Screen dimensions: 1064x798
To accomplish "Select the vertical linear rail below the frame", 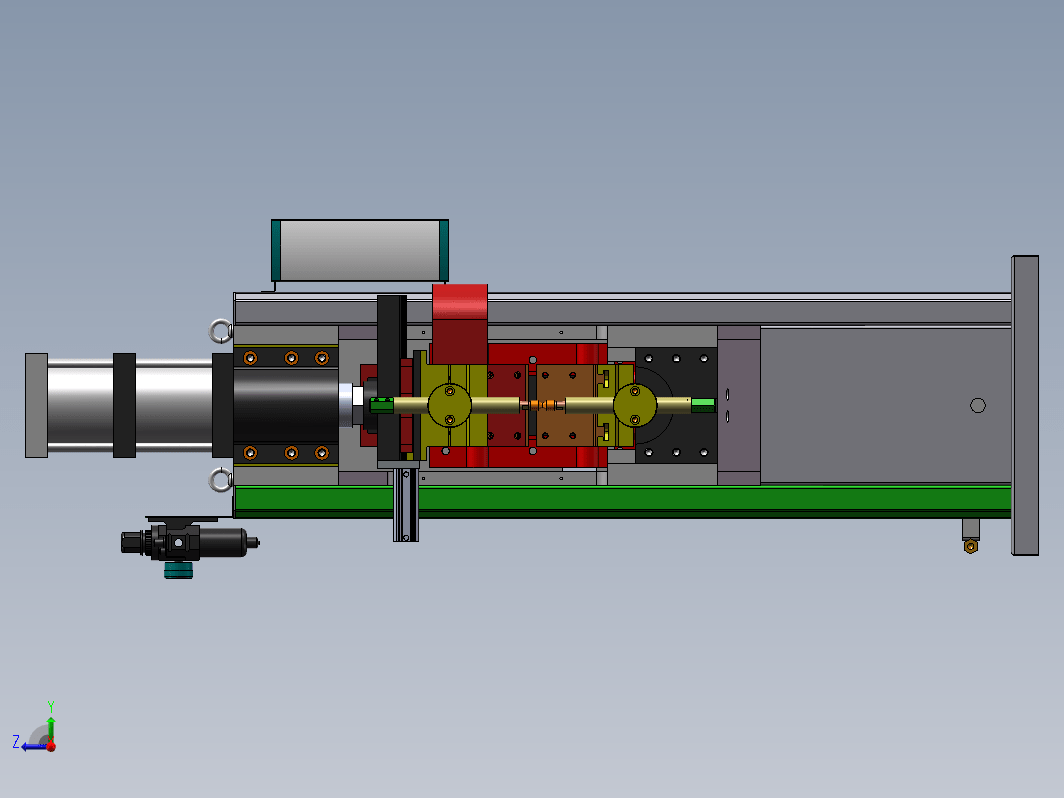I will [406, 504].
